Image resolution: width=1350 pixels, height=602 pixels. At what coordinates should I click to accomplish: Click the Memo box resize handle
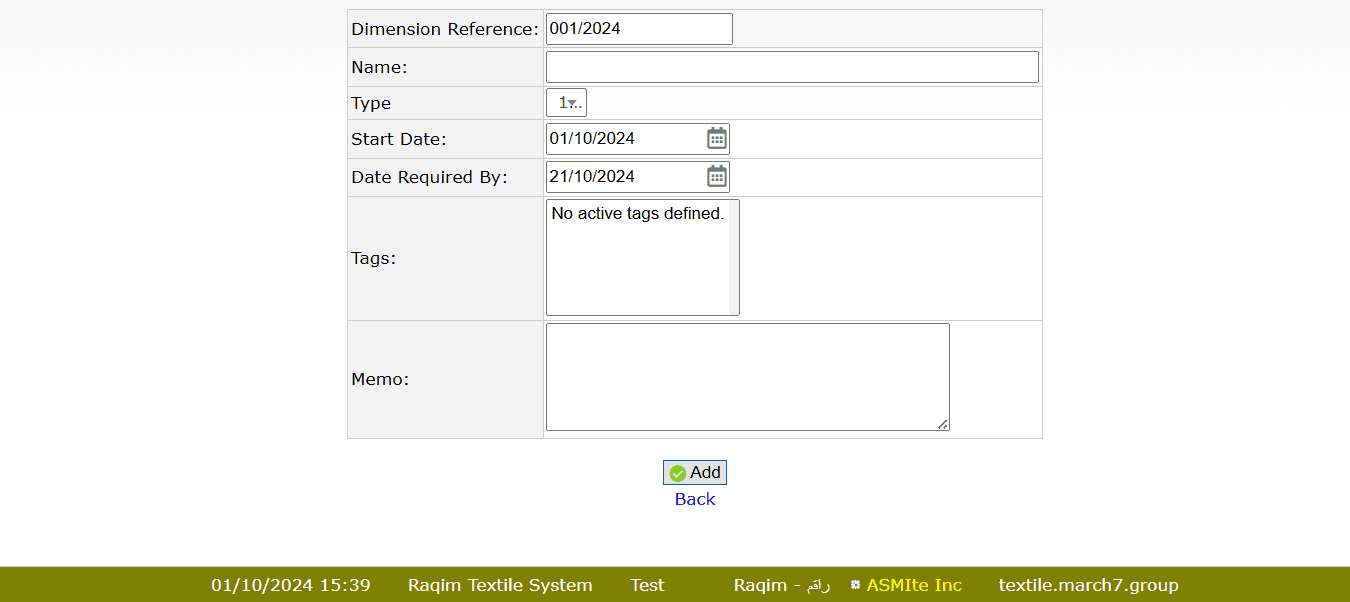pos(943,425)
